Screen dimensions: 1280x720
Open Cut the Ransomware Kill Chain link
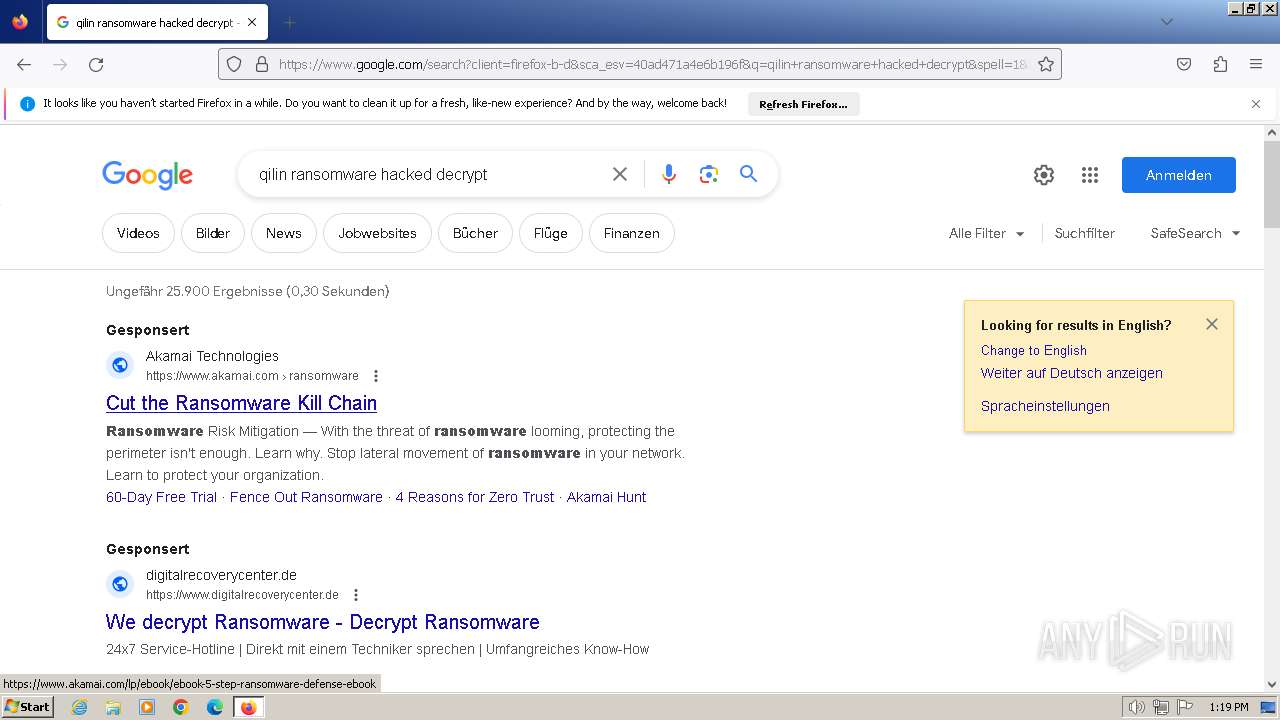tap(241, 403)
